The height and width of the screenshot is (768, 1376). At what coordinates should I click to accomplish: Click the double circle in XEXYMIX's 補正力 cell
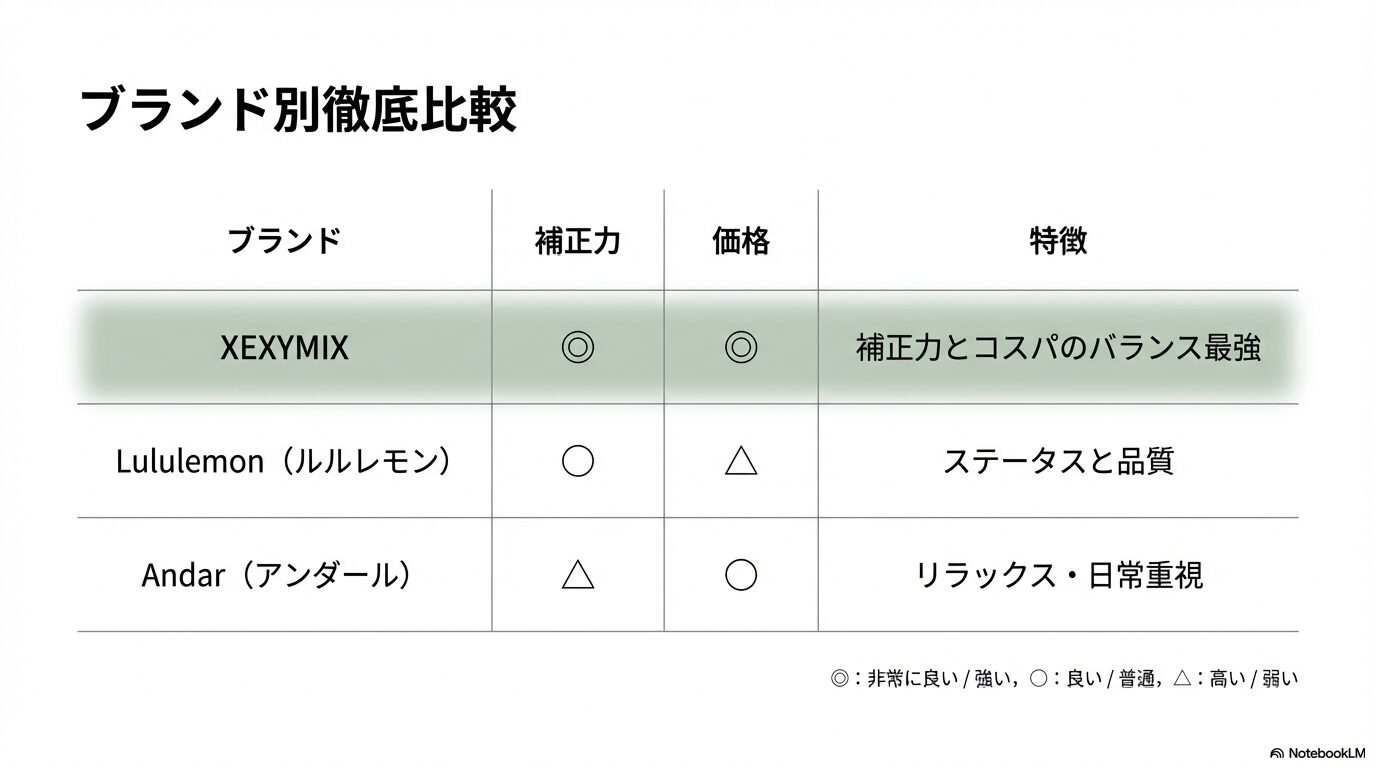click(x=578, y=347)
